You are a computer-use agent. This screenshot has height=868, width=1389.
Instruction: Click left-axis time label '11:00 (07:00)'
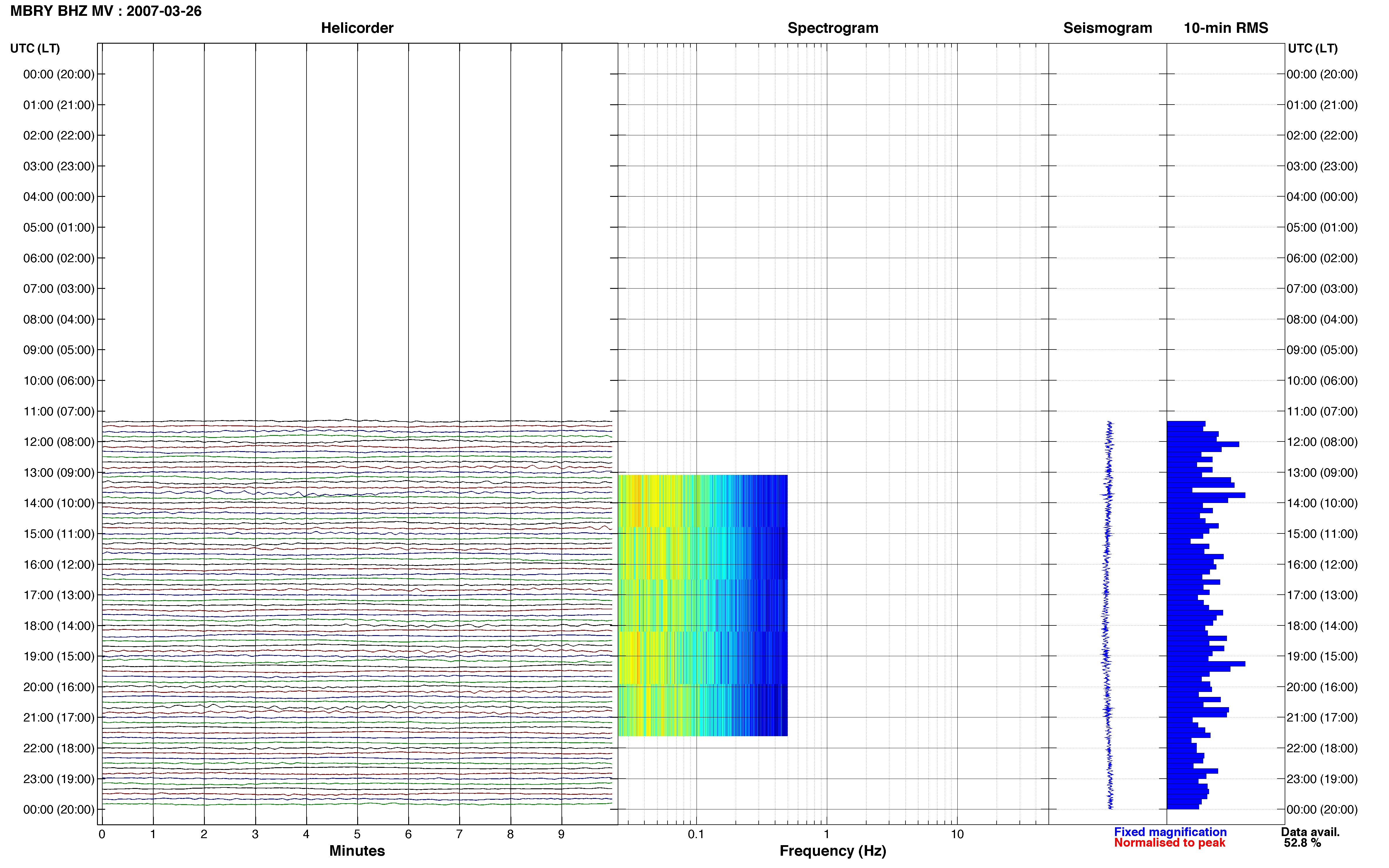point(59,412)
